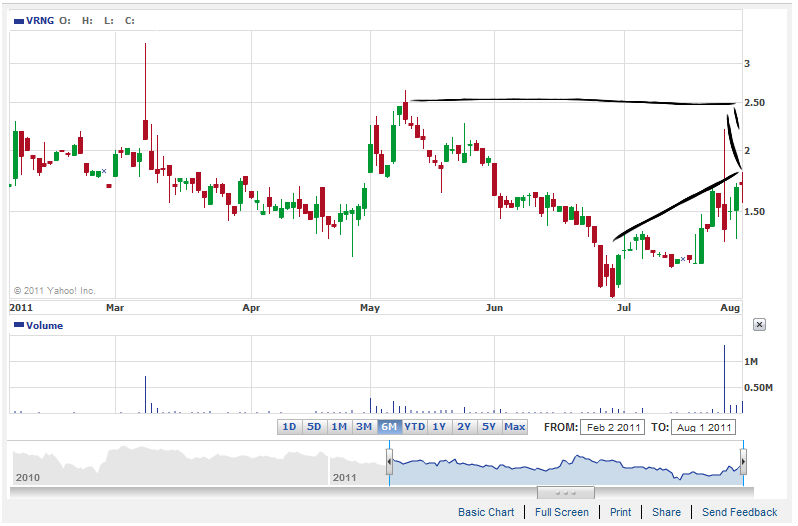Choose the 3M range button
This screenshot has height=526, width=798.
coord(364,427)
